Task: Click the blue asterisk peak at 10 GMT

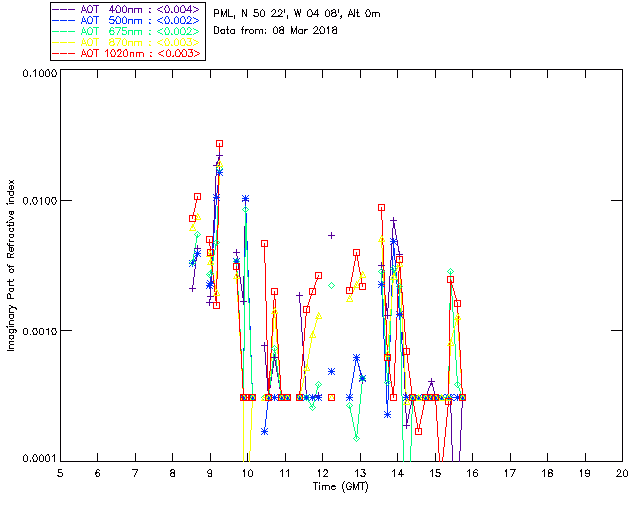Action: pyautogui.click(x=245, y=199)
